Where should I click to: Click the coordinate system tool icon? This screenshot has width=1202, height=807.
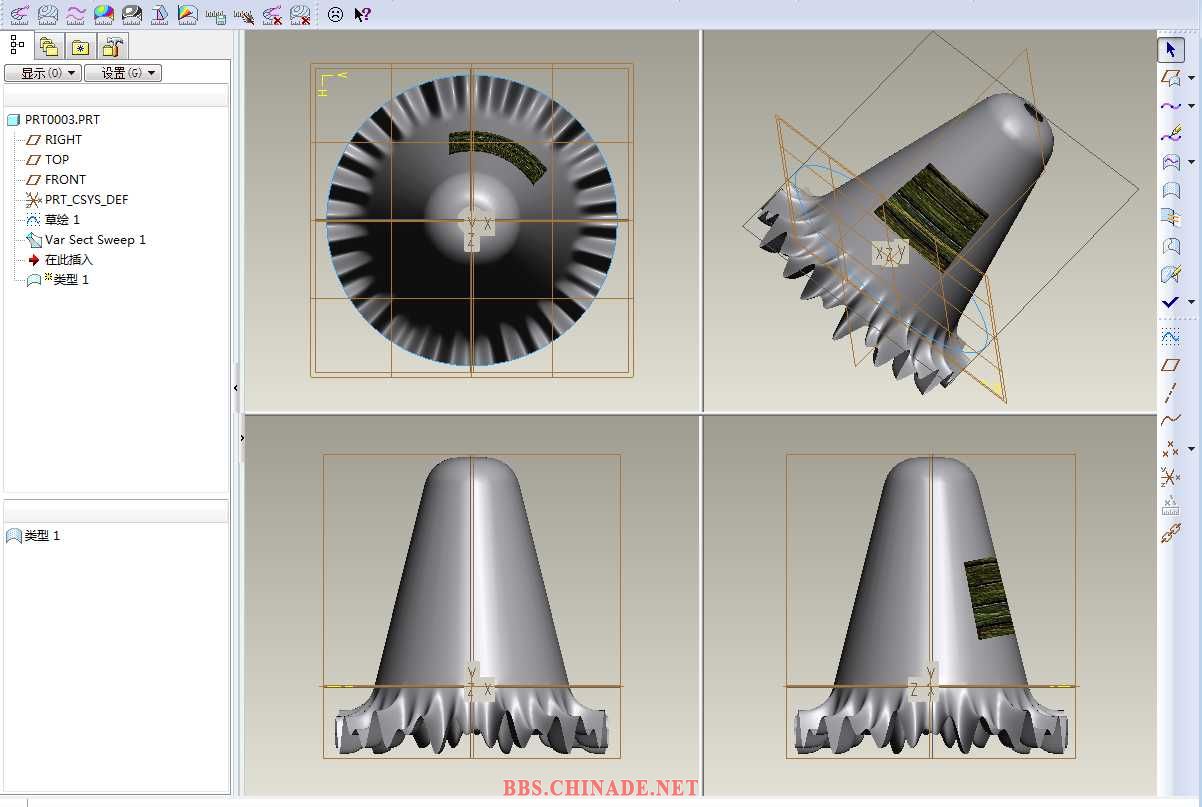tap(1170, 479)
